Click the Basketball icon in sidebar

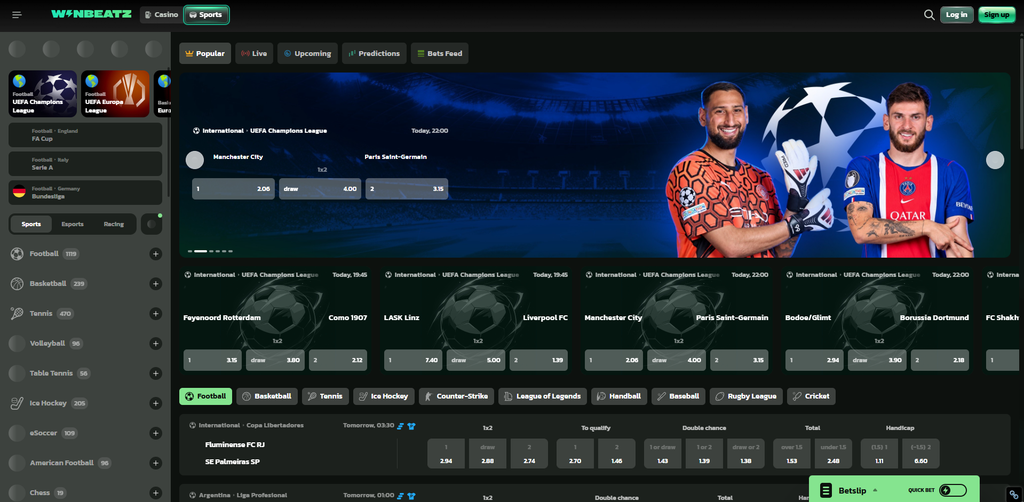click(x=17, y=284)
